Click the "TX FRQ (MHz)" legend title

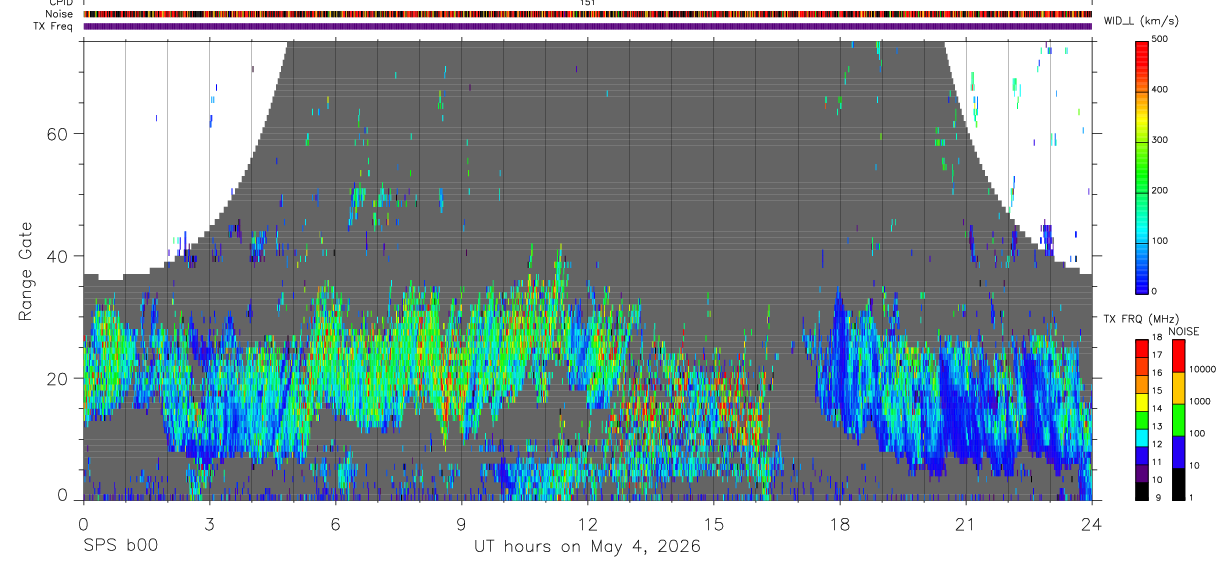pos(1141,319)
